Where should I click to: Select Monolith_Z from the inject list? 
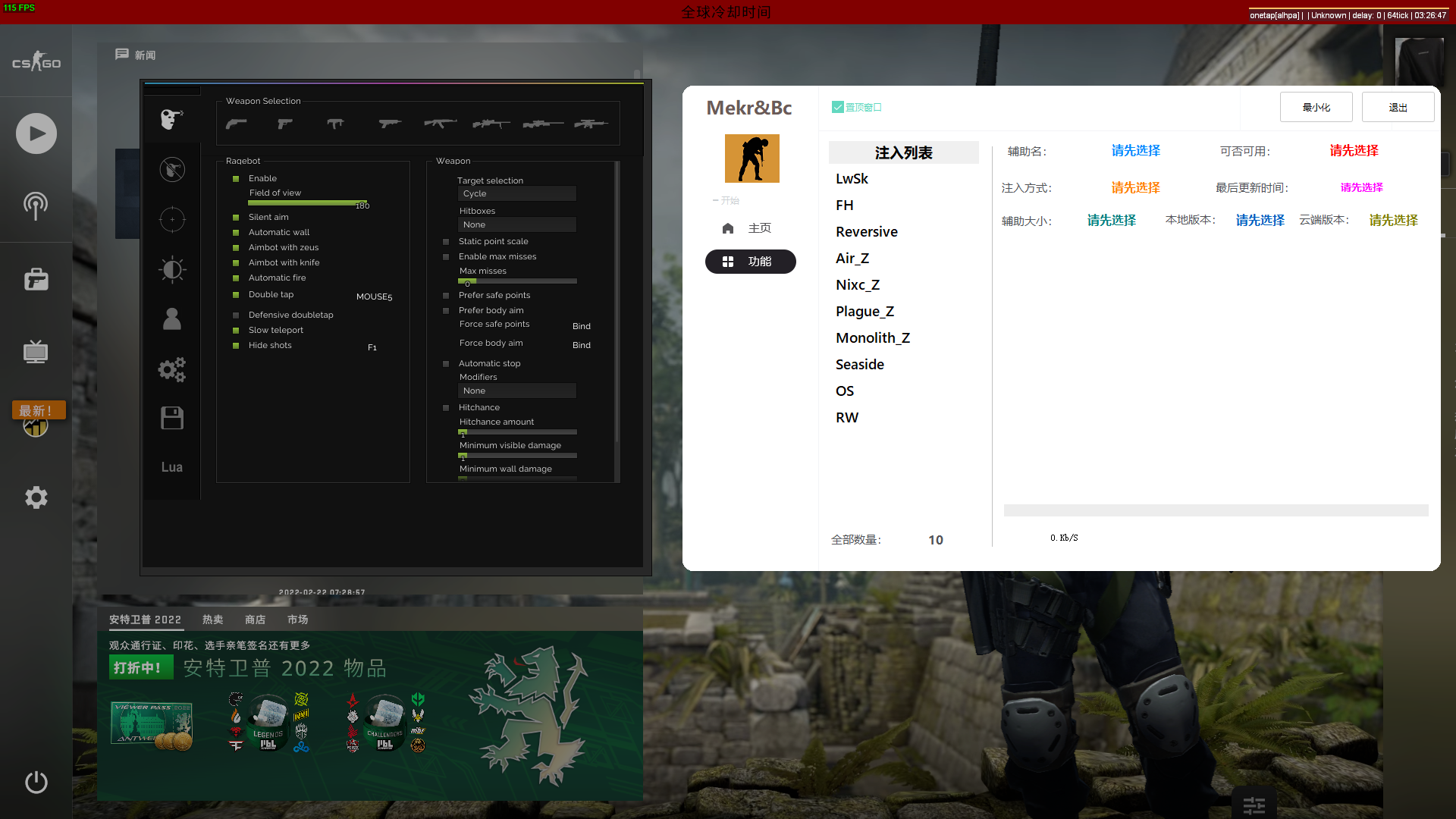point(873,337)
